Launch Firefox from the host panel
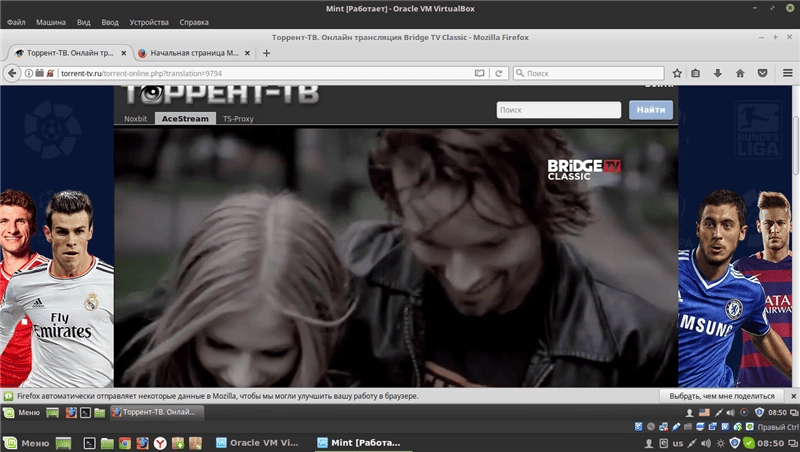The height and width of the screenshot is (452, 800). pos(142,443)
